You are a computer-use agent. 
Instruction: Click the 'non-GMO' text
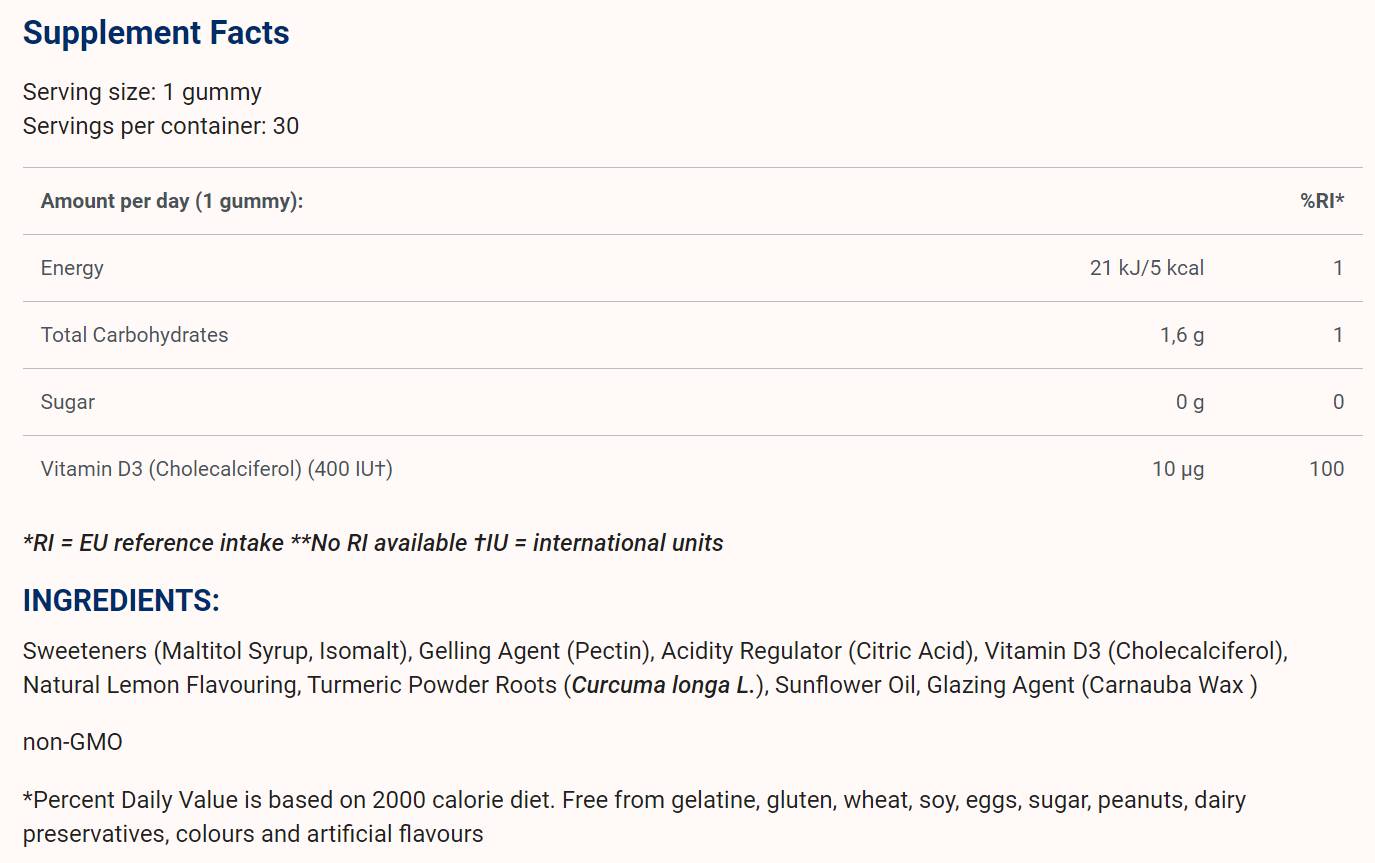click(72, 742)
